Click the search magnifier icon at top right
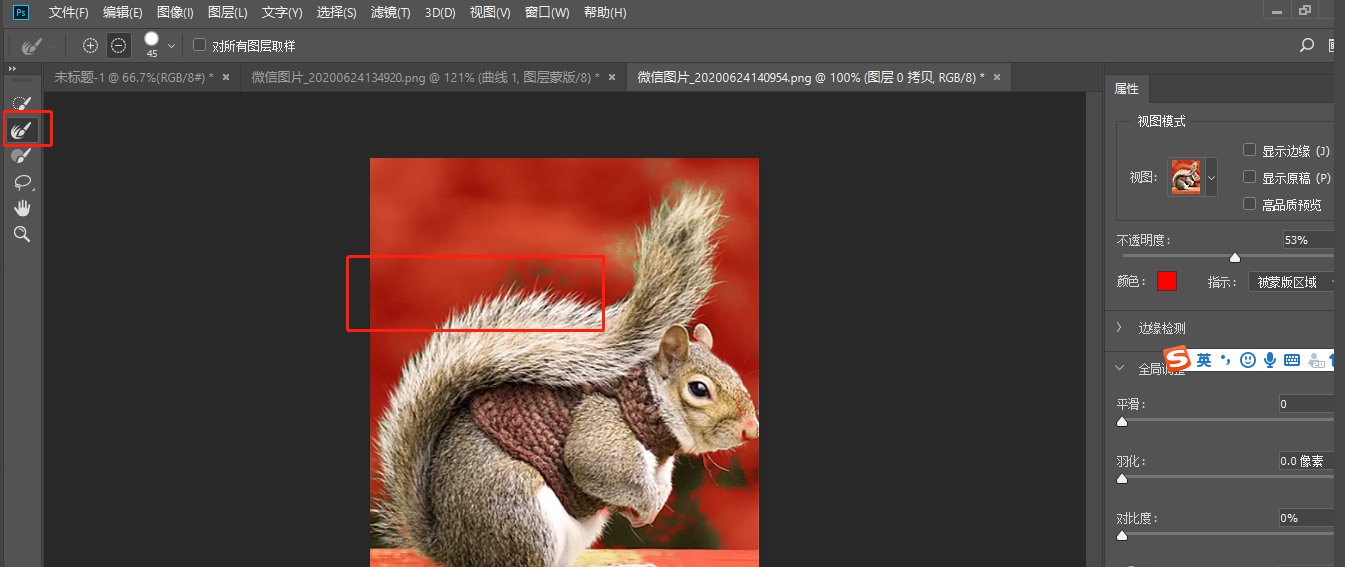 (1306, 45)
